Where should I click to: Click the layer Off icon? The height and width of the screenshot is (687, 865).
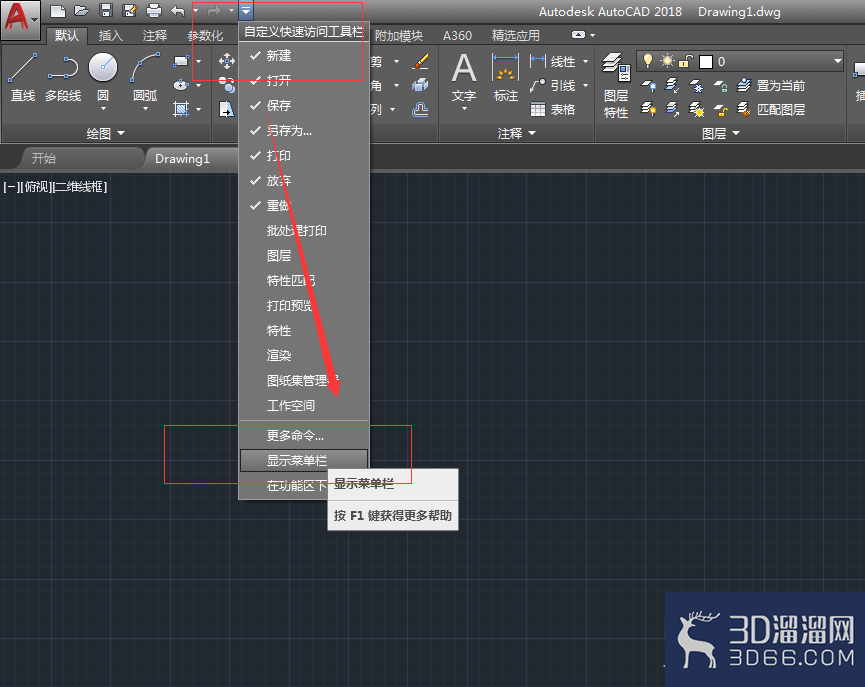point(649,86)
